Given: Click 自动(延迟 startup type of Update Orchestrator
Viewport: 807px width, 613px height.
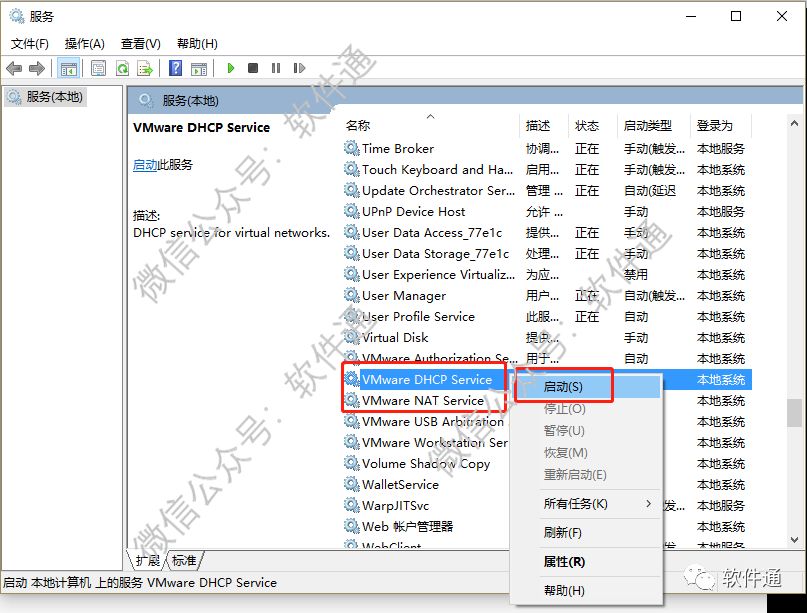Looking at the screenshot, I should [x=650, y=191].
